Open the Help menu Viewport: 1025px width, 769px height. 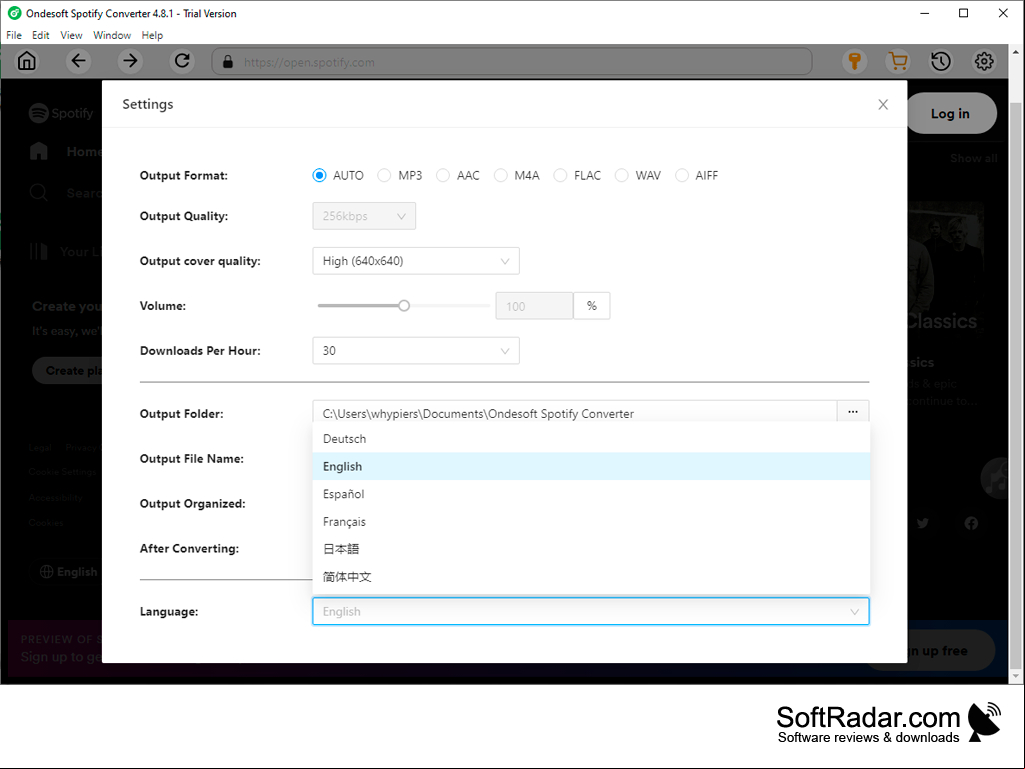pos(152,35)
